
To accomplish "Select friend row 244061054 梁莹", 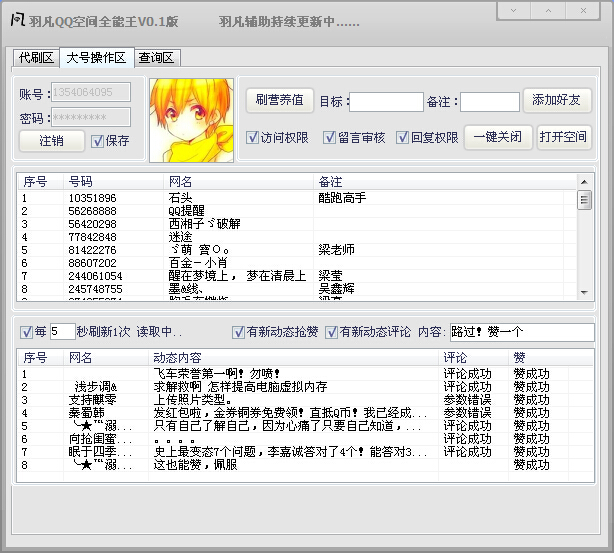I will point(296,276).
